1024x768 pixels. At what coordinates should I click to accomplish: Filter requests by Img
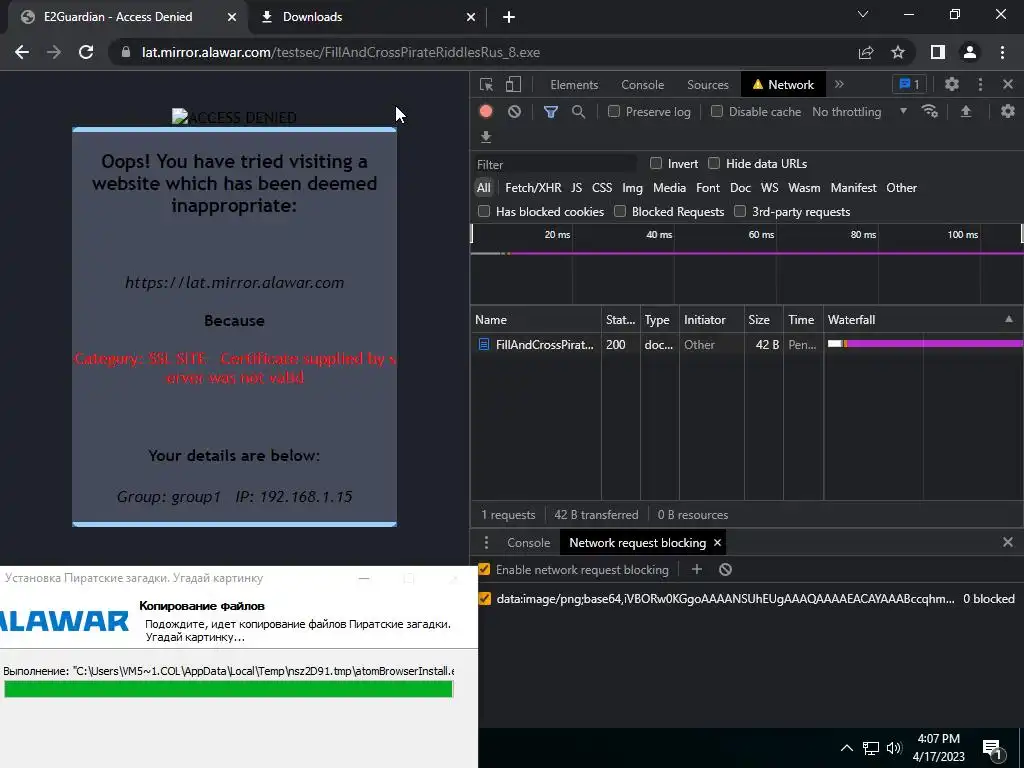click(x=632, y=188)
